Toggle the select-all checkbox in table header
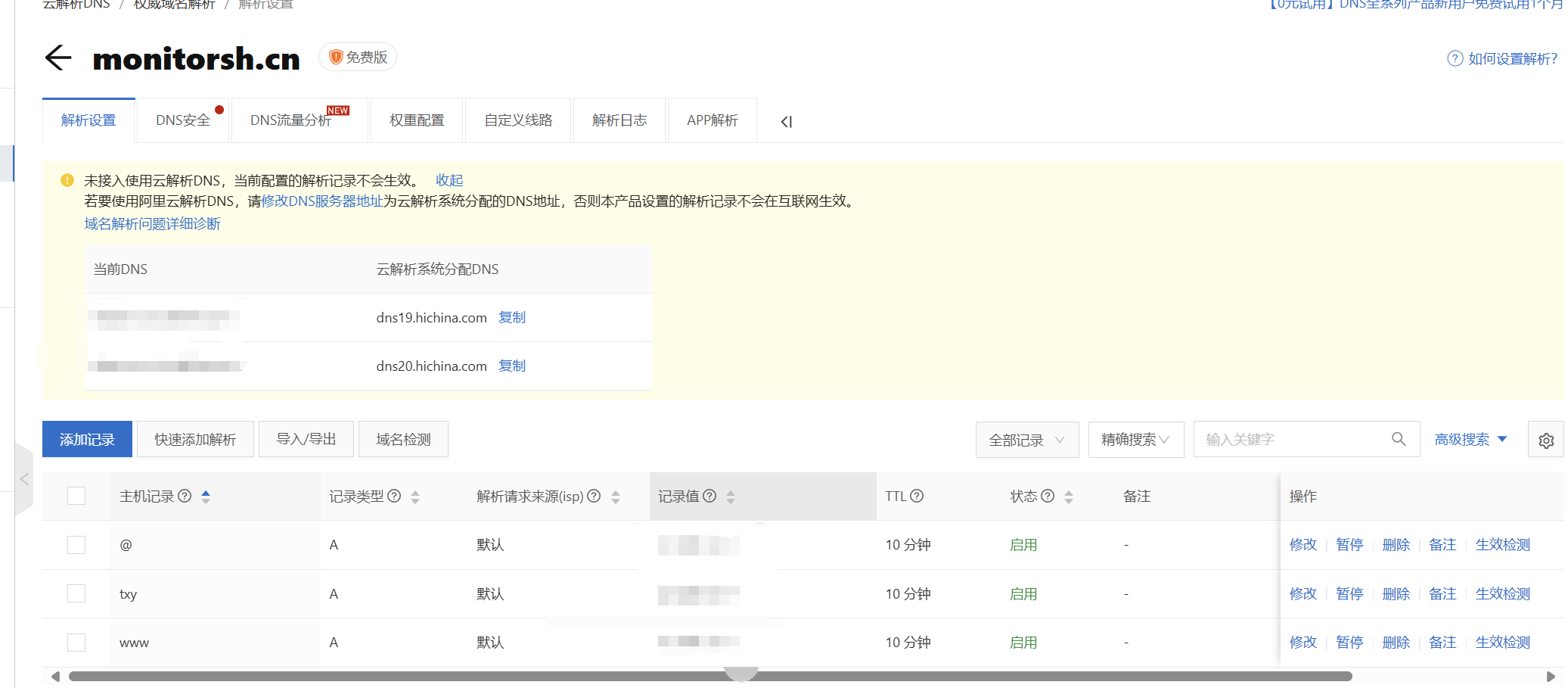Viewport: 1568px width, 688px height. [x=76, y=496]
